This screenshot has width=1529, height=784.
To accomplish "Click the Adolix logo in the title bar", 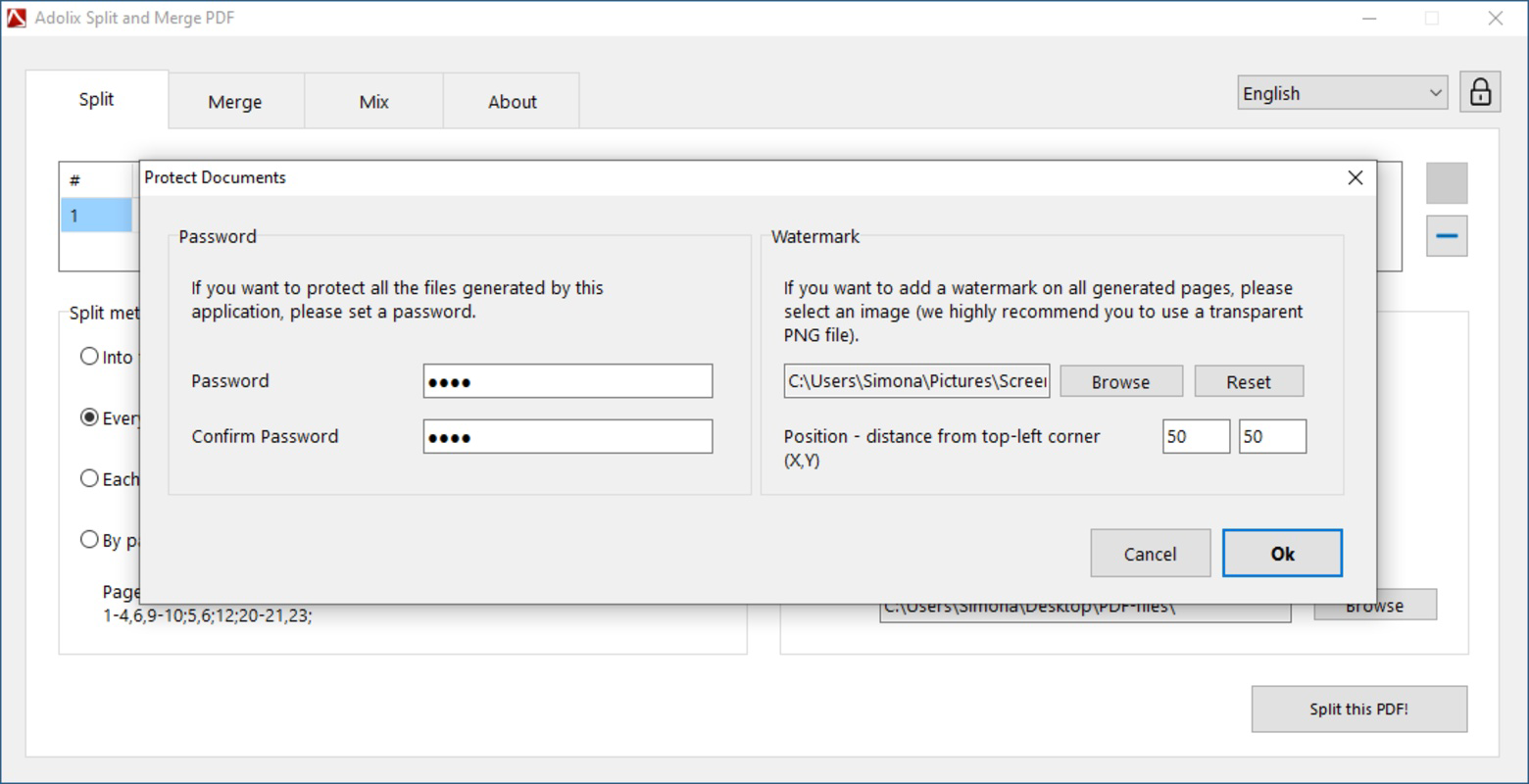I will point(16,17).
